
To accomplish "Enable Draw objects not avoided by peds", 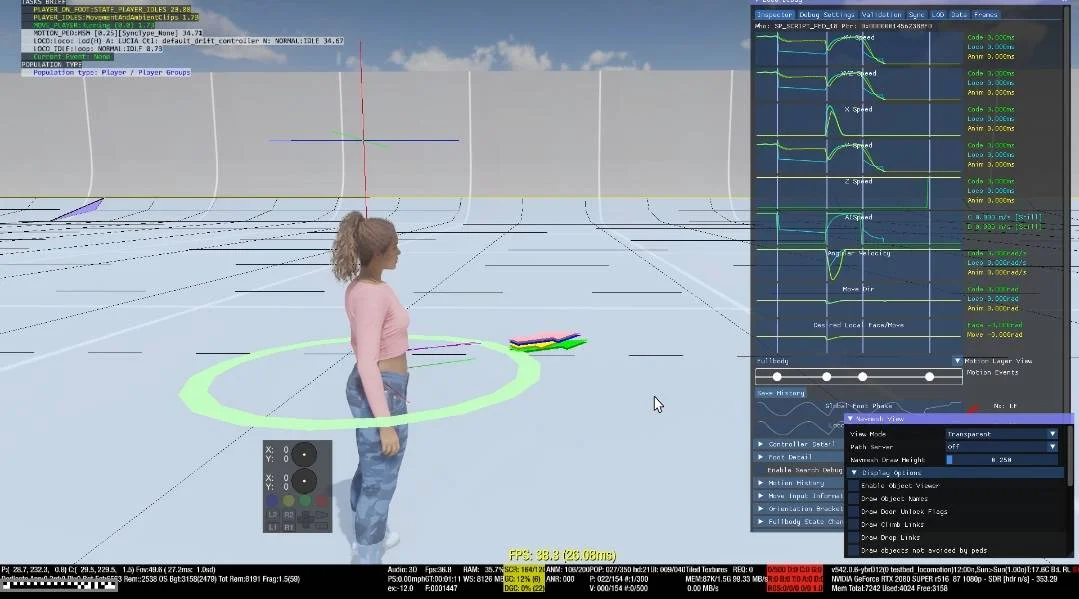I will (x=853, y=551).
